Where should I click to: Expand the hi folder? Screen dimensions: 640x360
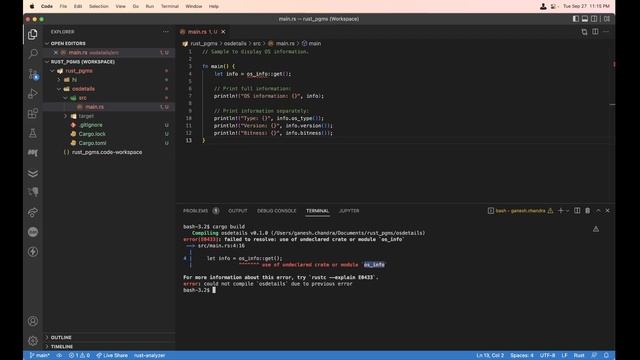pyautogui.click(x=59, y=80)
